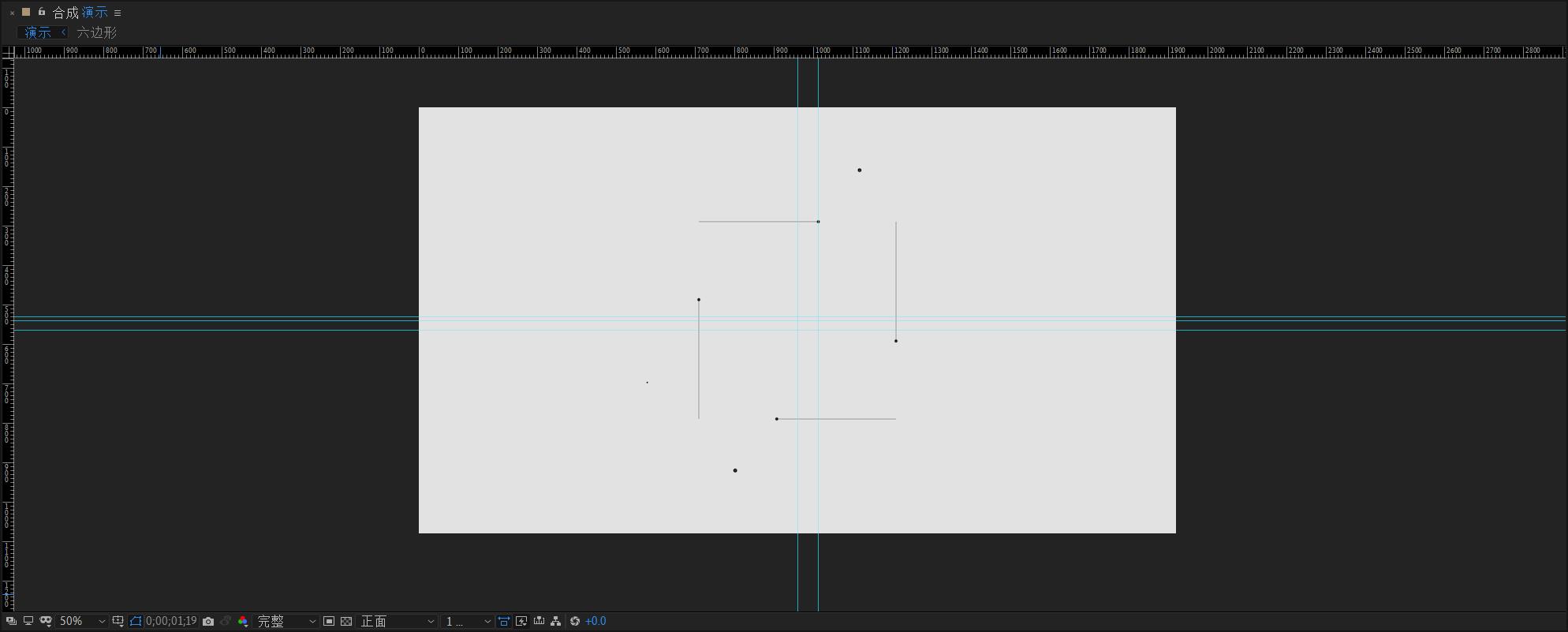Toggle the Fast Previews region icon
This screenshot has height=632, width=1568.
point(329,622)
